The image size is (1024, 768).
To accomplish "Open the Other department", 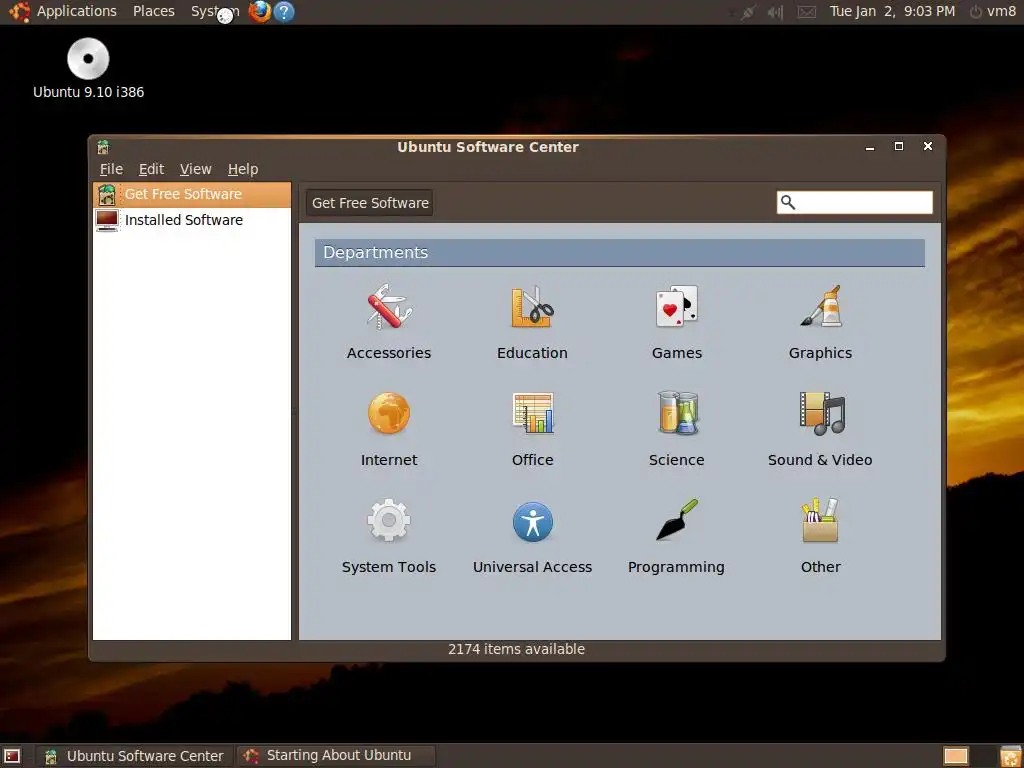I will coord(820,537).
